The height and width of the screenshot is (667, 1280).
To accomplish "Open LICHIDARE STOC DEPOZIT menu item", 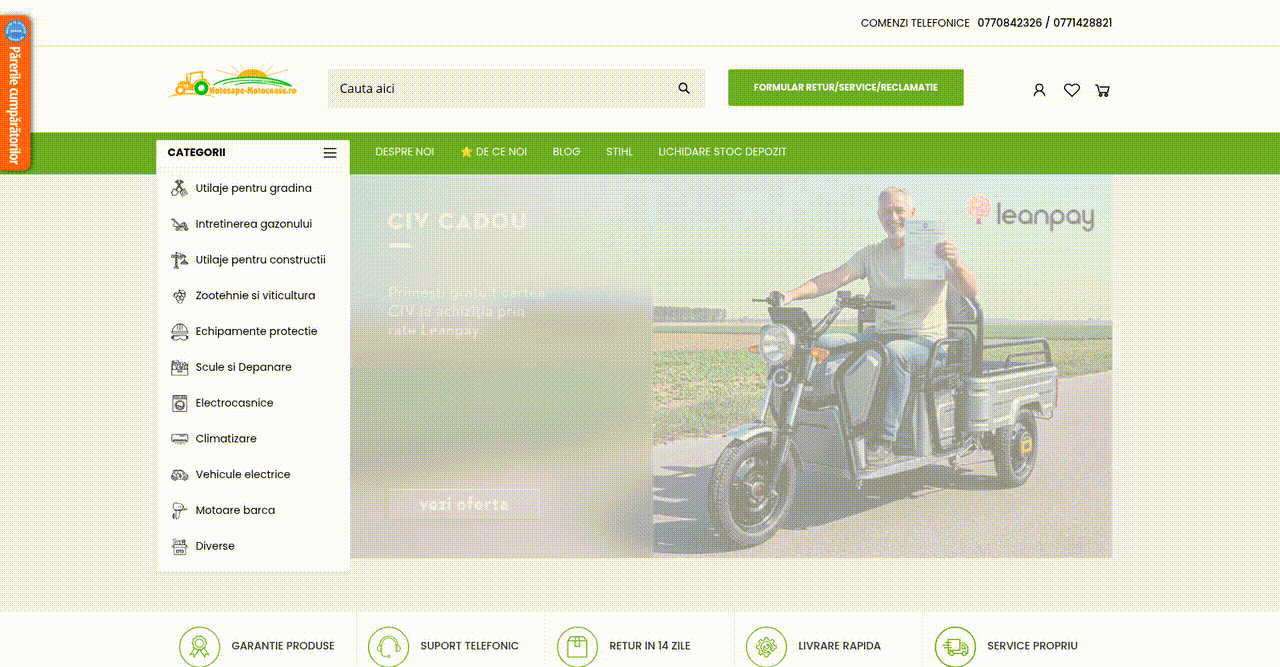I will (722, 152).
